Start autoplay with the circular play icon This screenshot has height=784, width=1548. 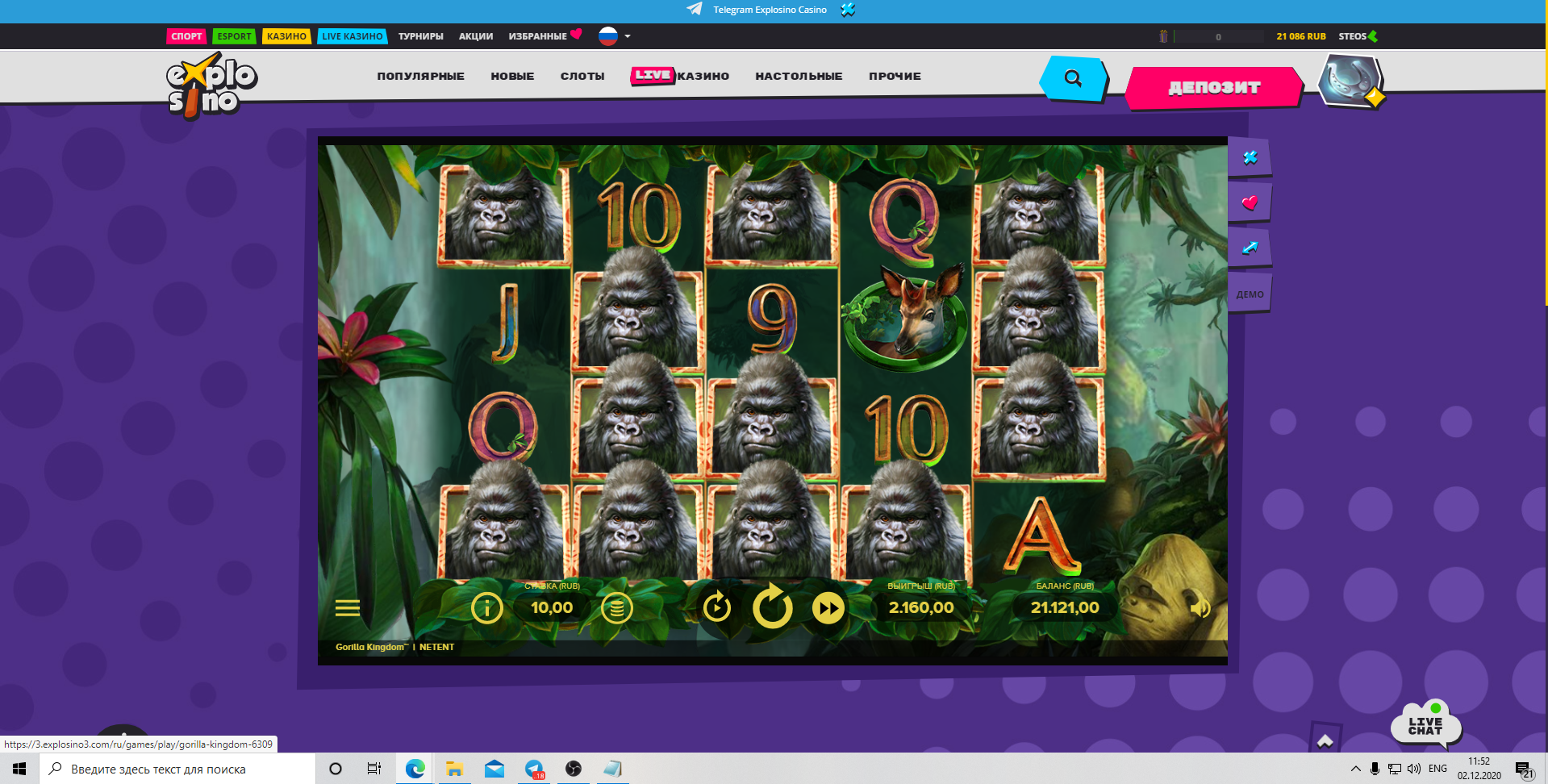[x=717, y=607]
